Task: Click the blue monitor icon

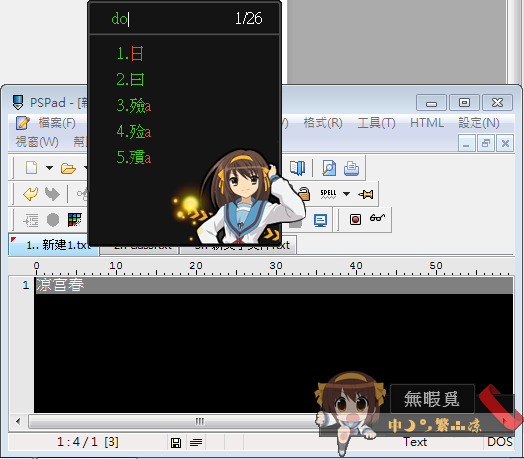Action: point(320,220)
